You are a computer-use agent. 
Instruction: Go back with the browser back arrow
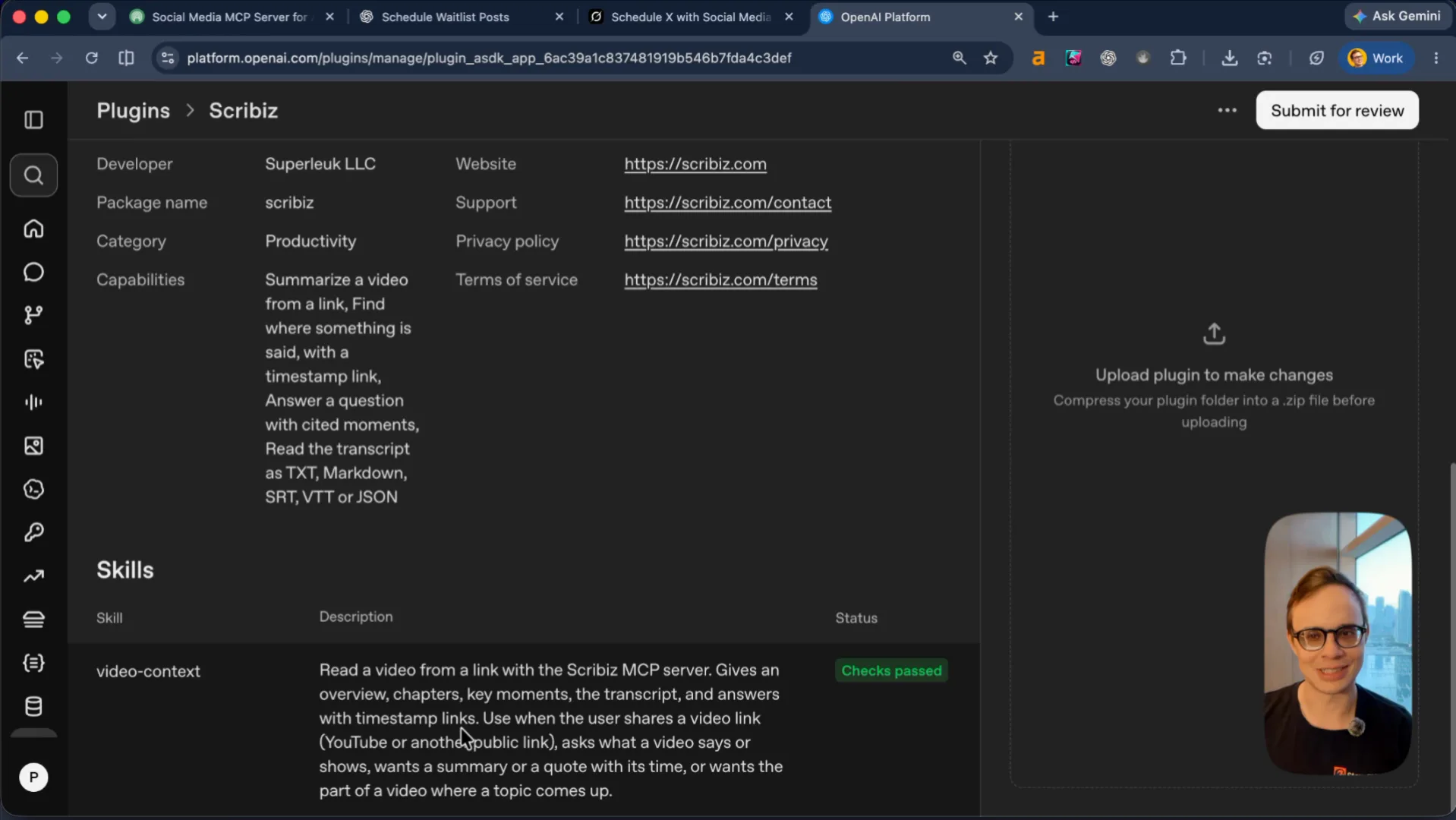coord(22,58)
